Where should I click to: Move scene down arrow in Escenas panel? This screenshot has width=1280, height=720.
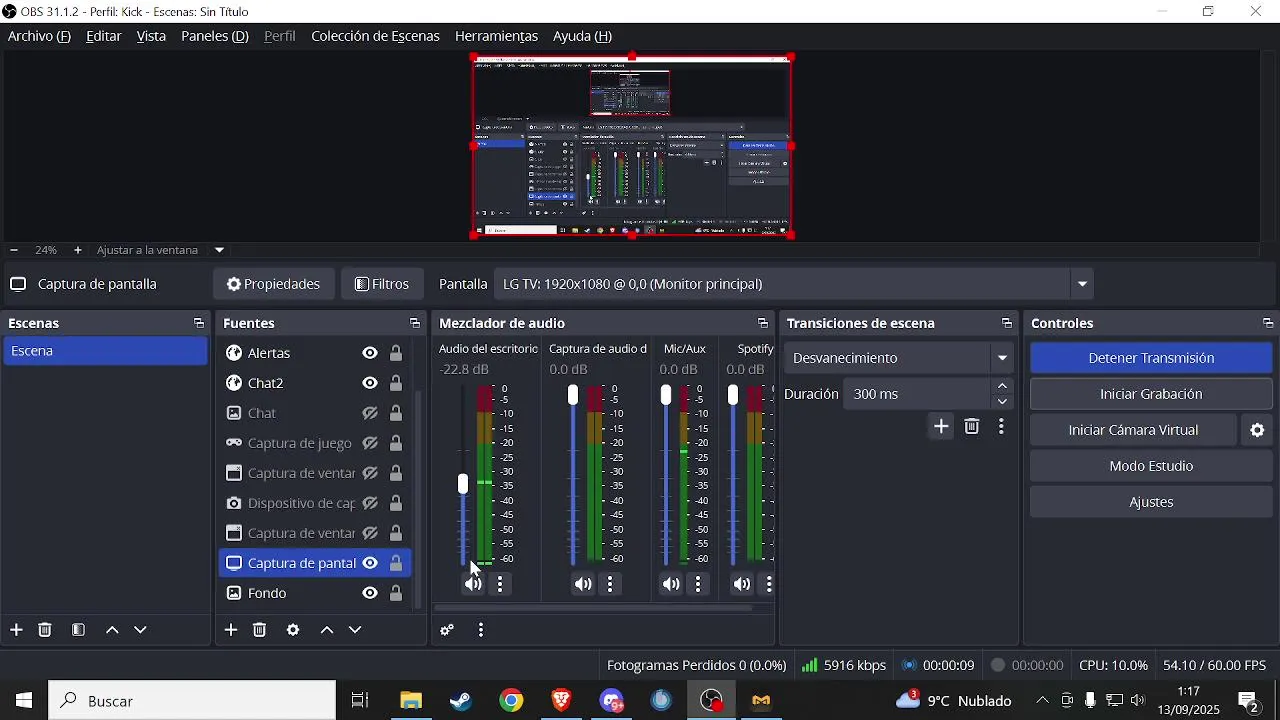click(141, 631)
